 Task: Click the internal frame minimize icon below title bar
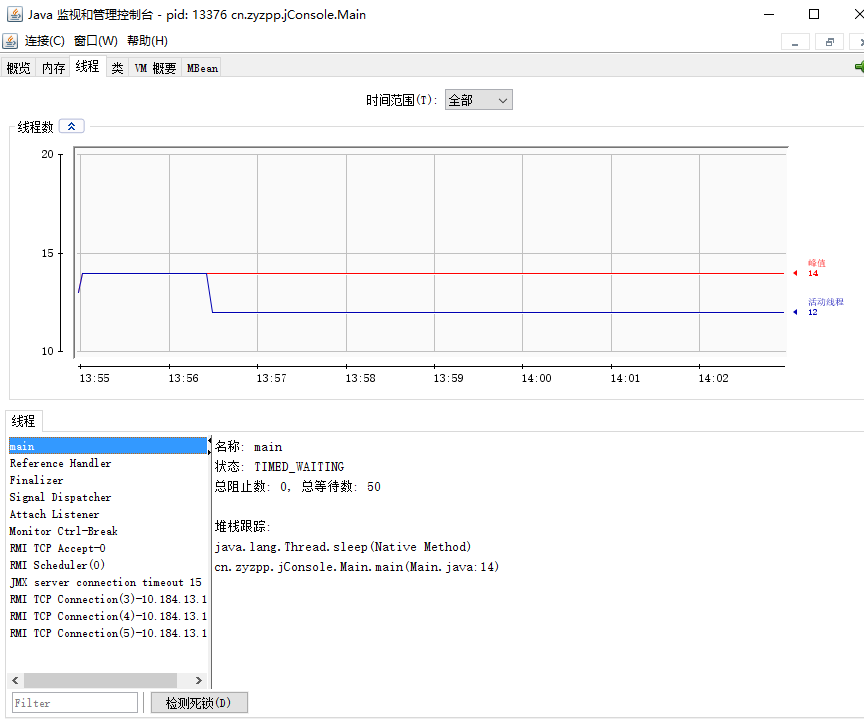click(797, 42)
